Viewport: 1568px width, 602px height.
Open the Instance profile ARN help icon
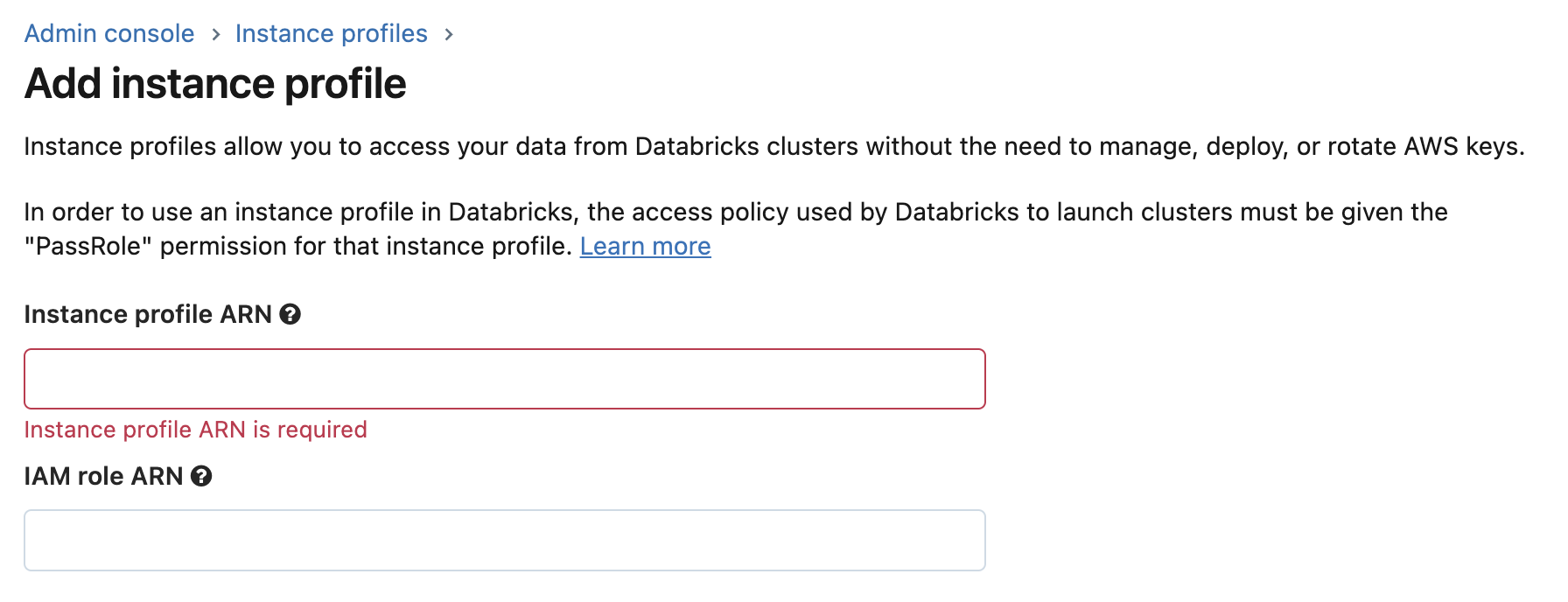pos(290,314)
